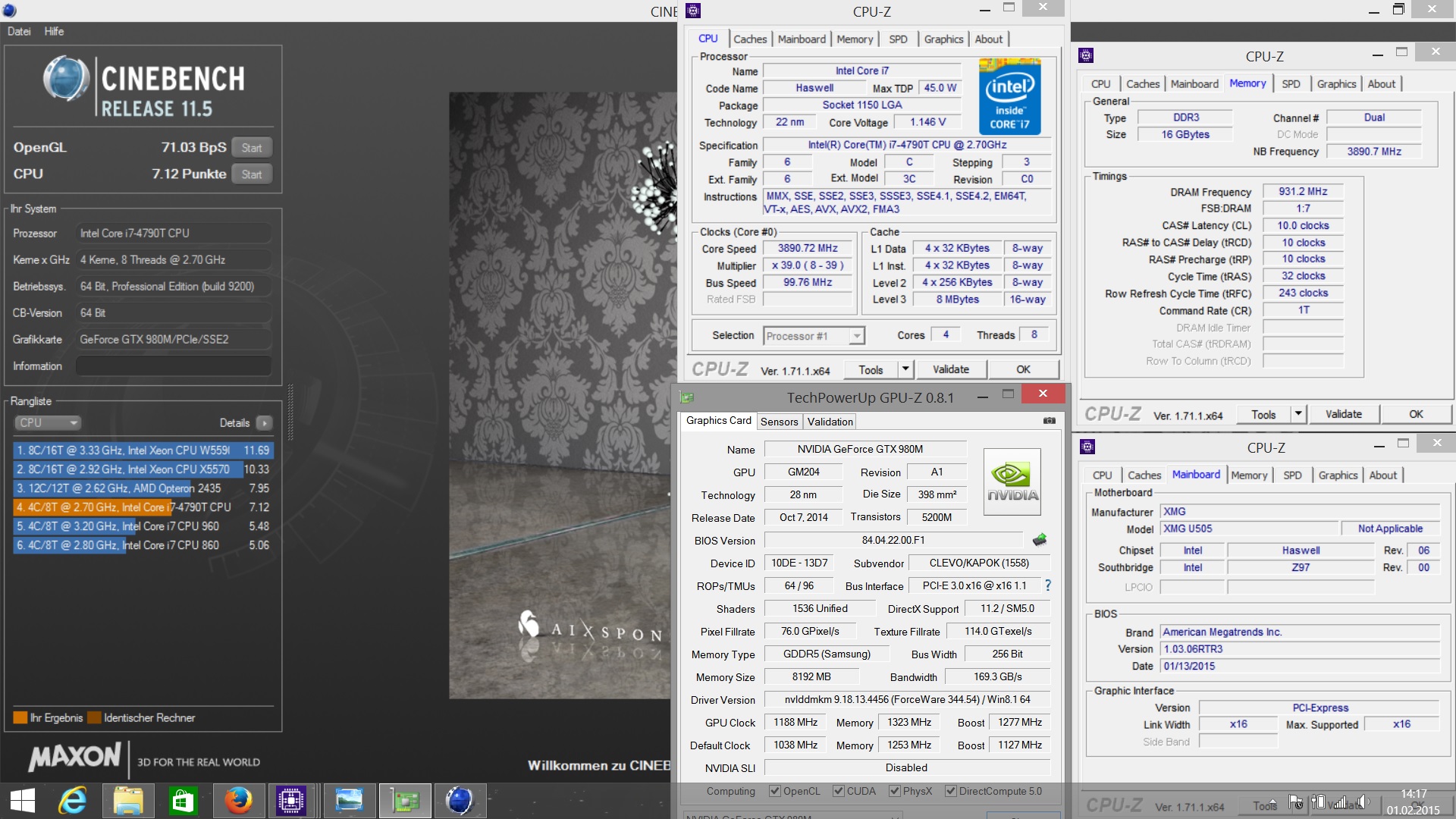Open the CPU ranking dropdown in Rangliste
The image size is (1456, 819).
pos(48,422)
